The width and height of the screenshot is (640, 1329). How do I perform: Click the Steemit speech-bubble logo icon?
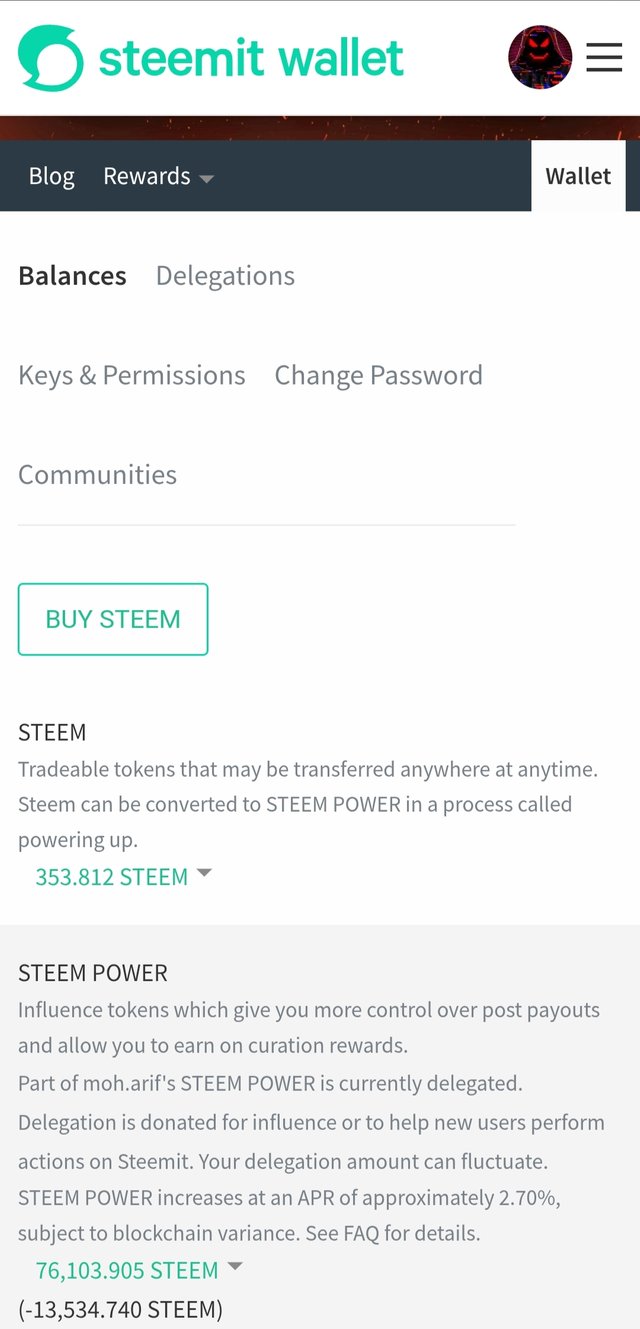(x=51, y=58)
